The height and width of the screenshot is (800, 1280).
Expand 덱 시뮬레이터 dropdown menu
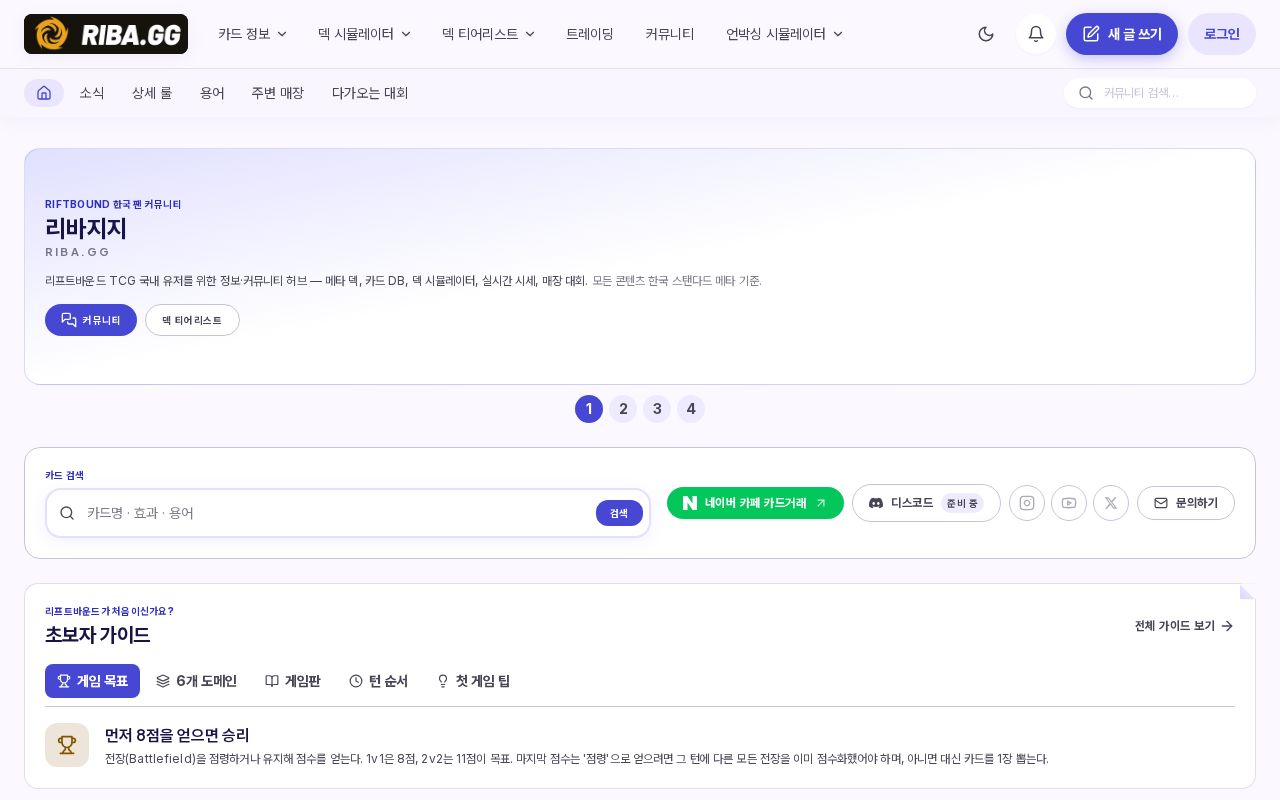tap(364, 34)
